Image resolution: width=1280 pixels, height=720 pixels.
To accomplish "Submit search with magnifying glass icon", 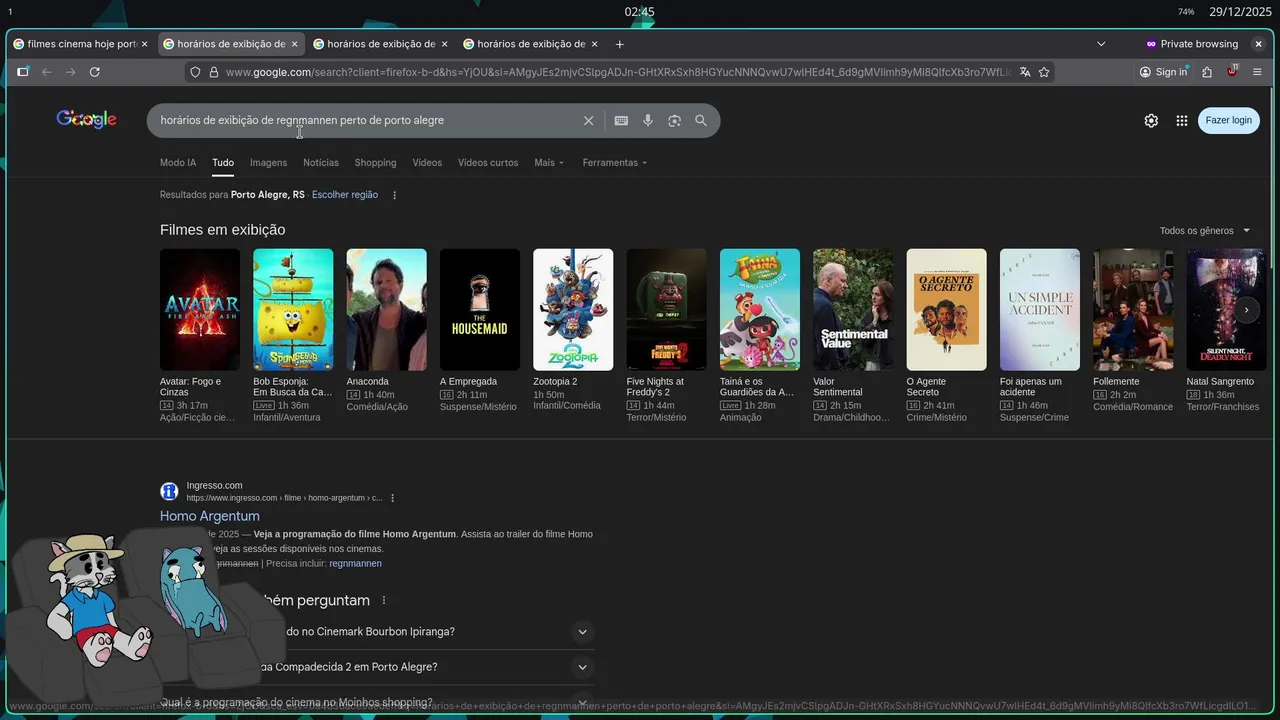I will click(x=701, y=120).
